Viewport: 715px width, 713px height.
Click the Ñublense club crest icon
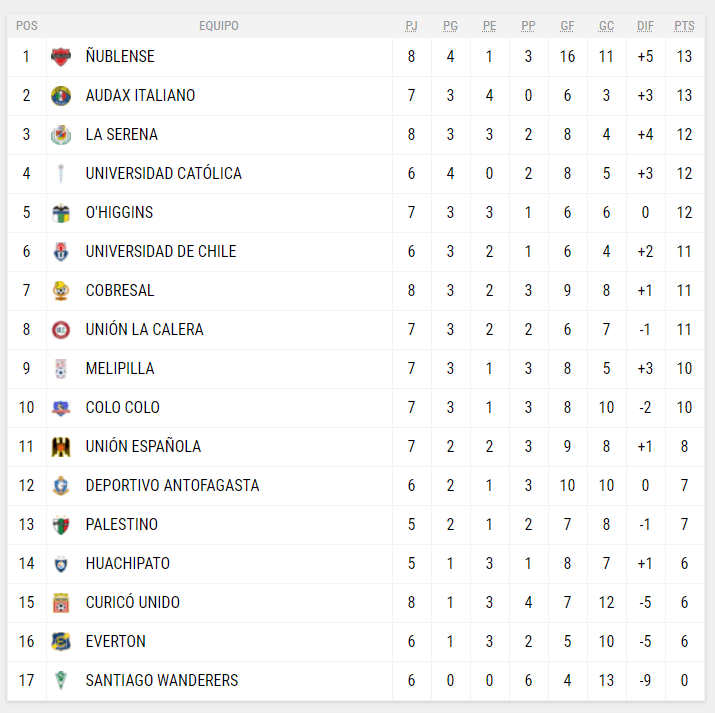[61, 57]
